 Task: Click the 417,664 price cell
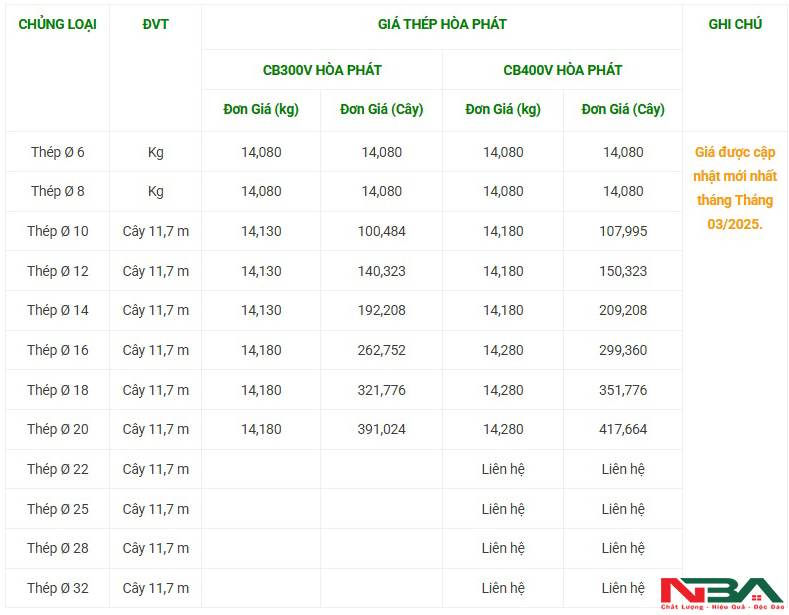tap(623, 429)
